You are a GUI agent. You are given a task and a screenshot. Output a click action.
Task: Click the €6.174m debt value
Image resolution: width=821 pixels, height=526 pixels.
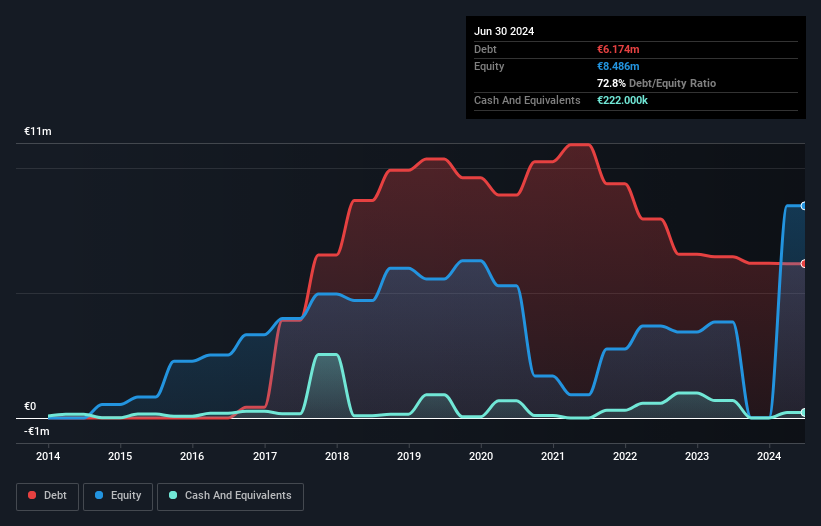tap(618, 49)
